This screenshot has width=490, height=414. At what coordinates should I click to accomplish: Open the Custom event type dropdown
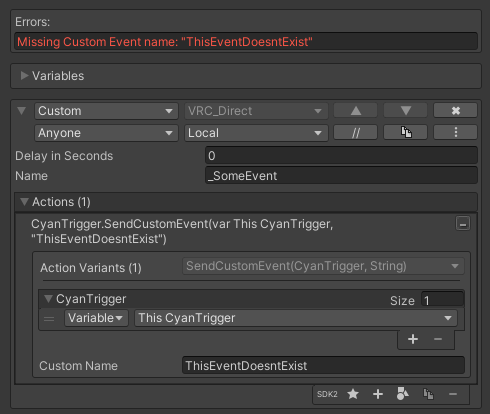tap(106, 111)
